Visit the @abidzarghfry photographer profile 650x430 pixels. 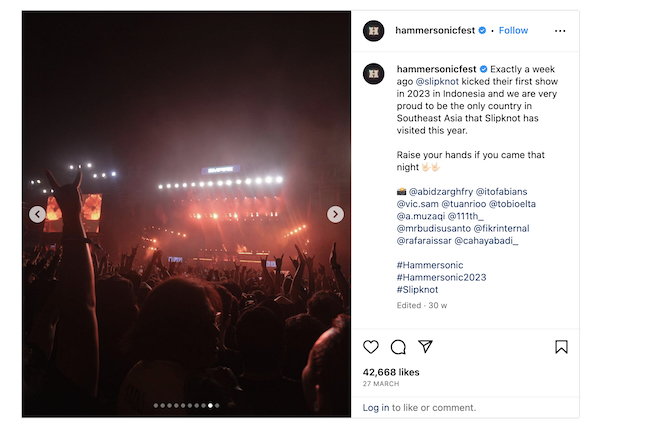pos(440,190)
